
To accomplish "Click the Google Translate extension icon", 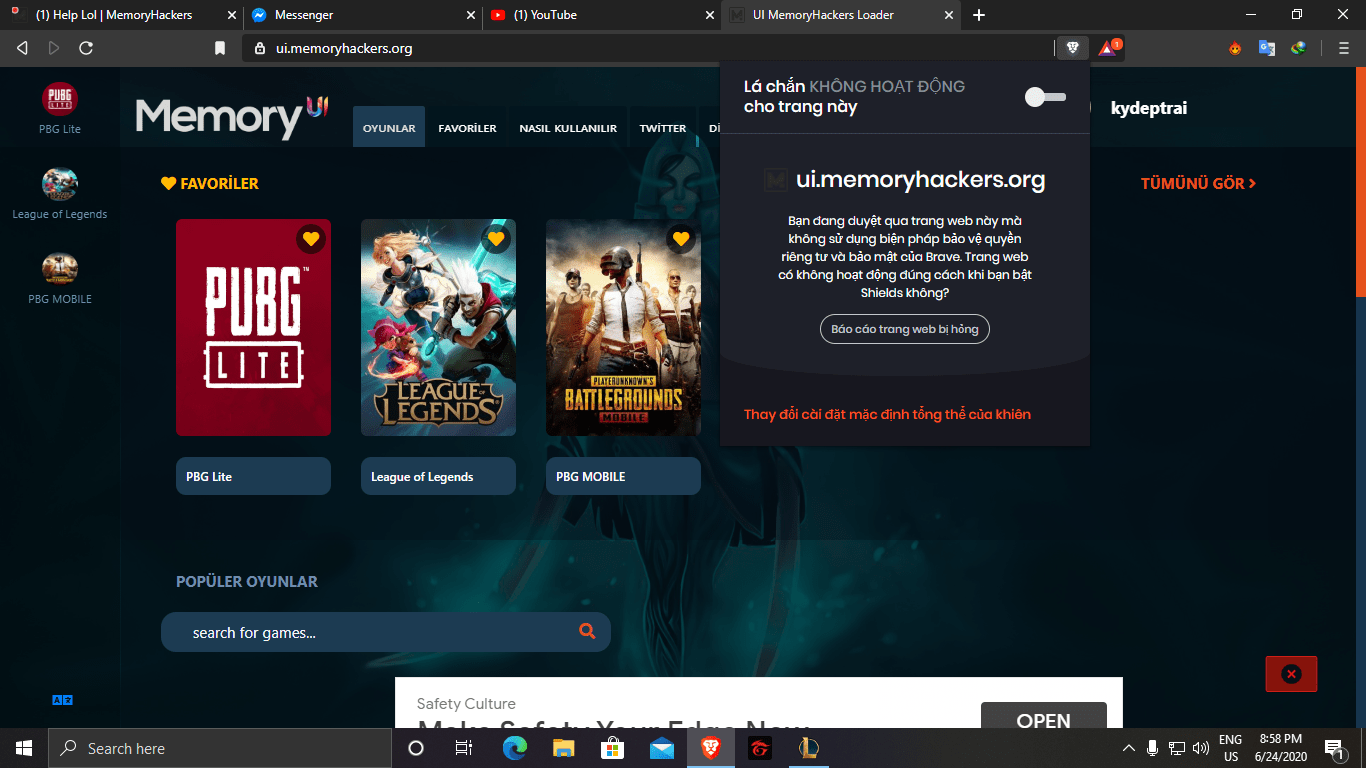I will (x=1267, y=48).
